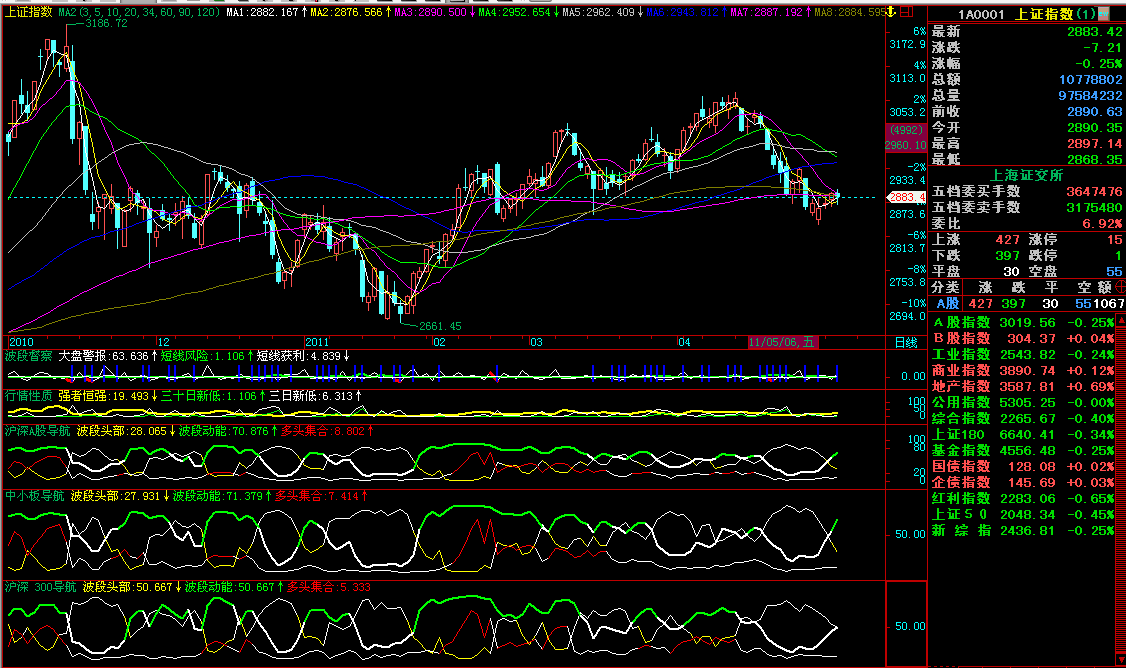Click the MA2 parameters label (3,5,10,20,34,60,90,120)

tap(139, 12)
